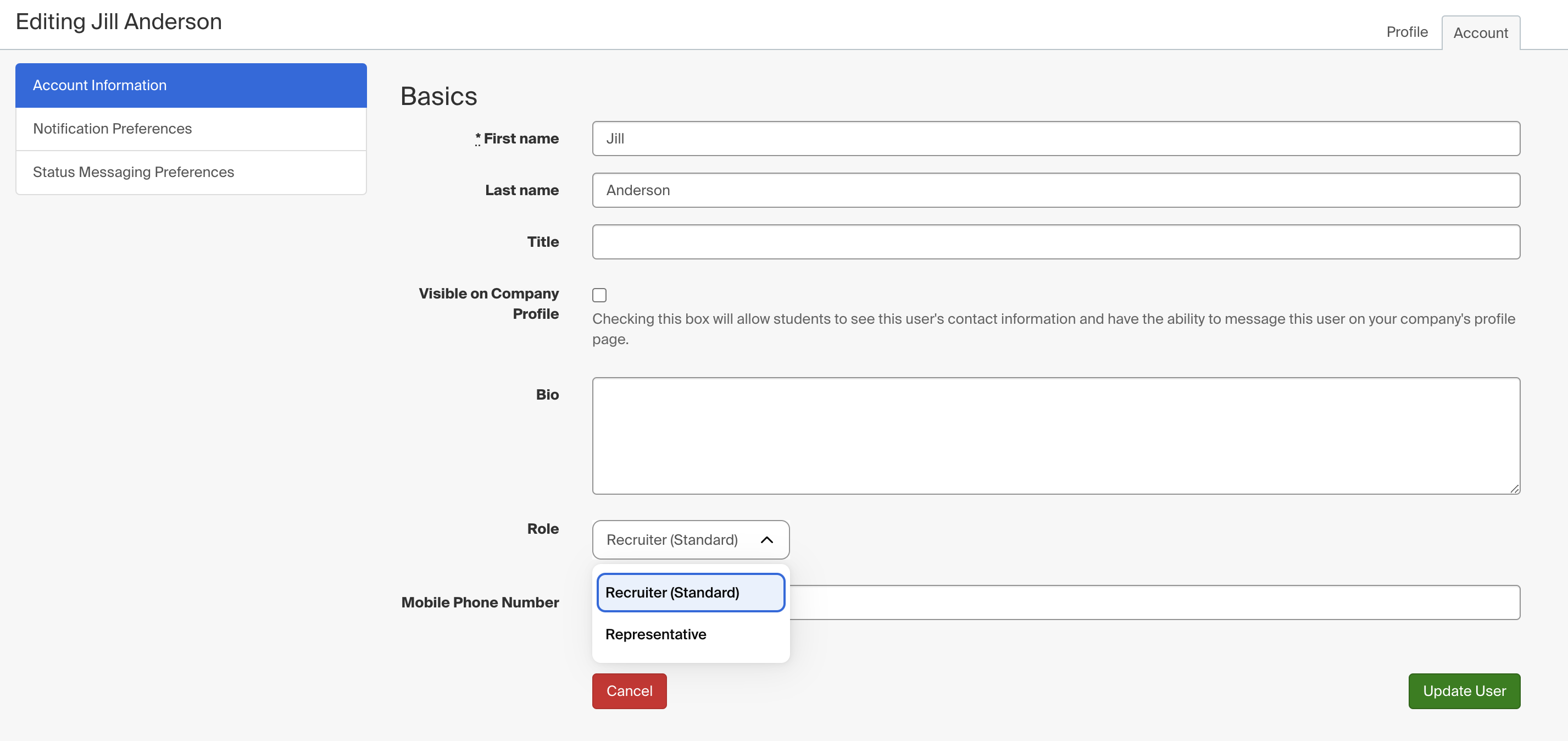The width and height of the screenshot is (1568, 741).
Task: Collapse the Role dropdown chevron
Action: click(x=766, y=539)
